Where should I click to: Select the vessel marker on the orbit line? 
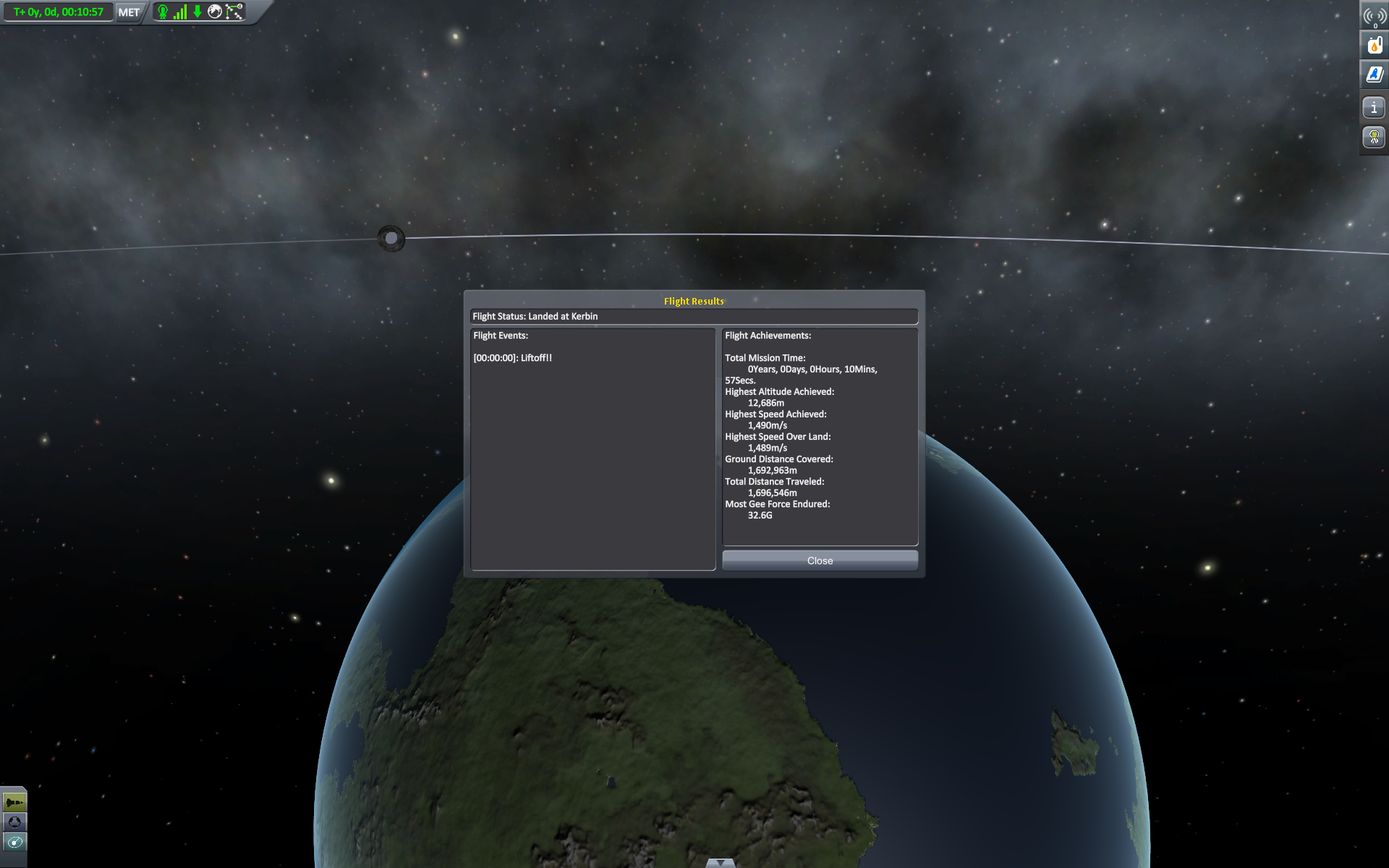tap(391, 238)
